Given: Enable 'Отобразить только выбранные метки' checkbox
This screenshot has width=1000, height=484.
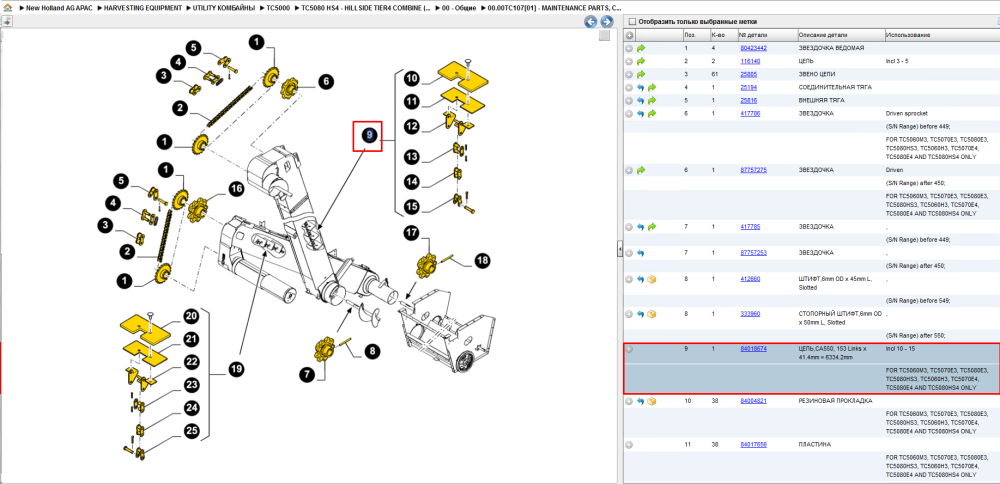Looking at the screenshot, I should [x=633, y=22].
